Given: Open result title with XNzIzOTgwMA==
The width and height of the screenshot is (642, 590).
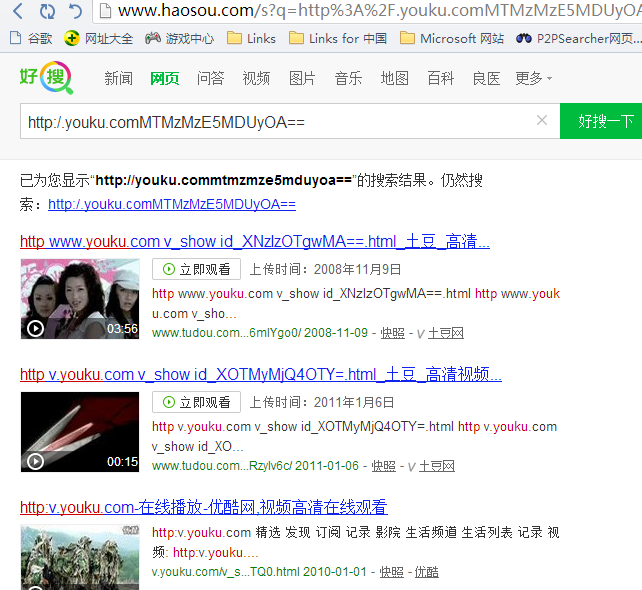Looking at the screenshot, I should (255, 242).
